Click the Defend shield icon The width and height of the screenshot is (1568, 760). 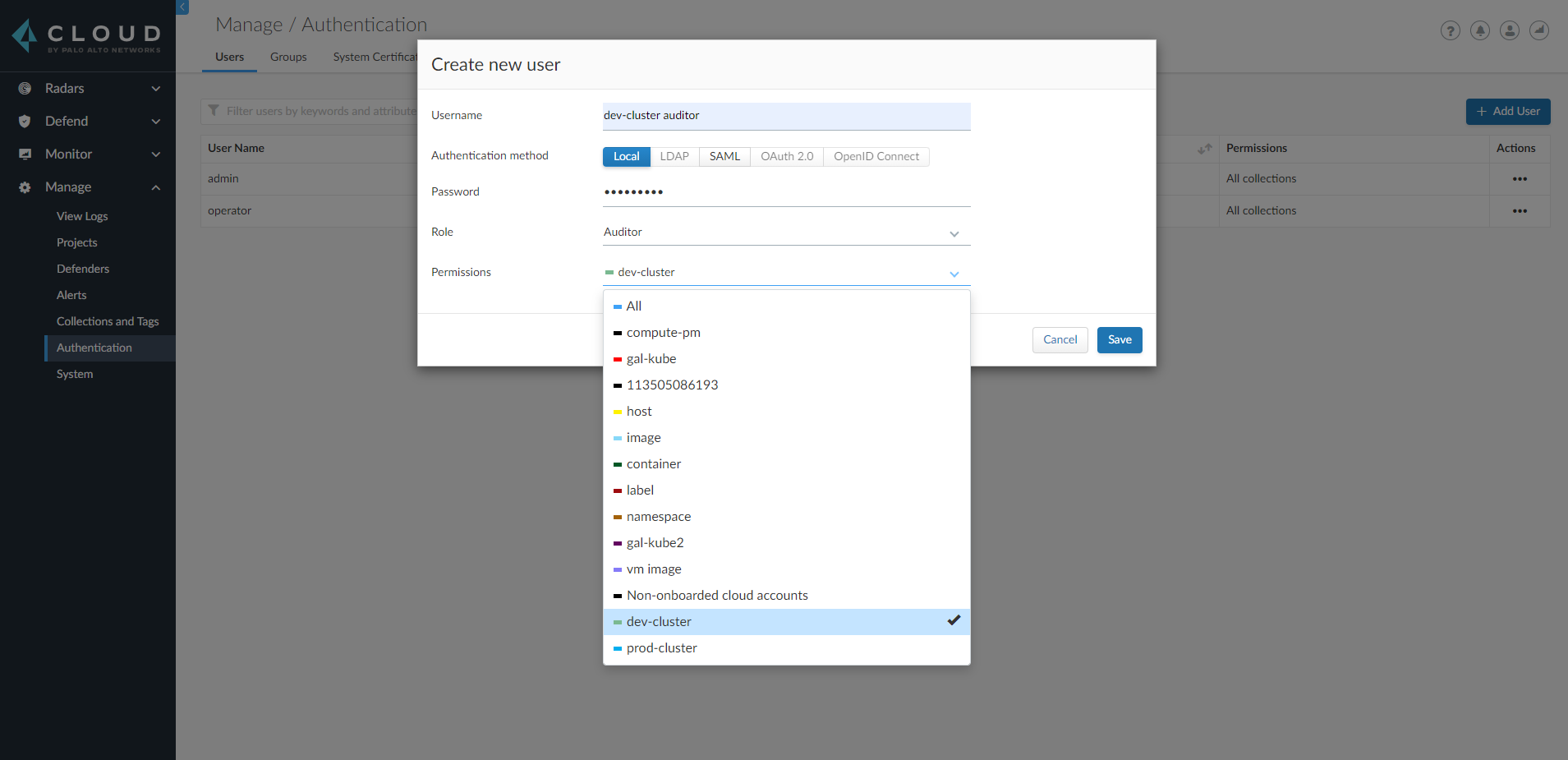[x=25, y=122]
